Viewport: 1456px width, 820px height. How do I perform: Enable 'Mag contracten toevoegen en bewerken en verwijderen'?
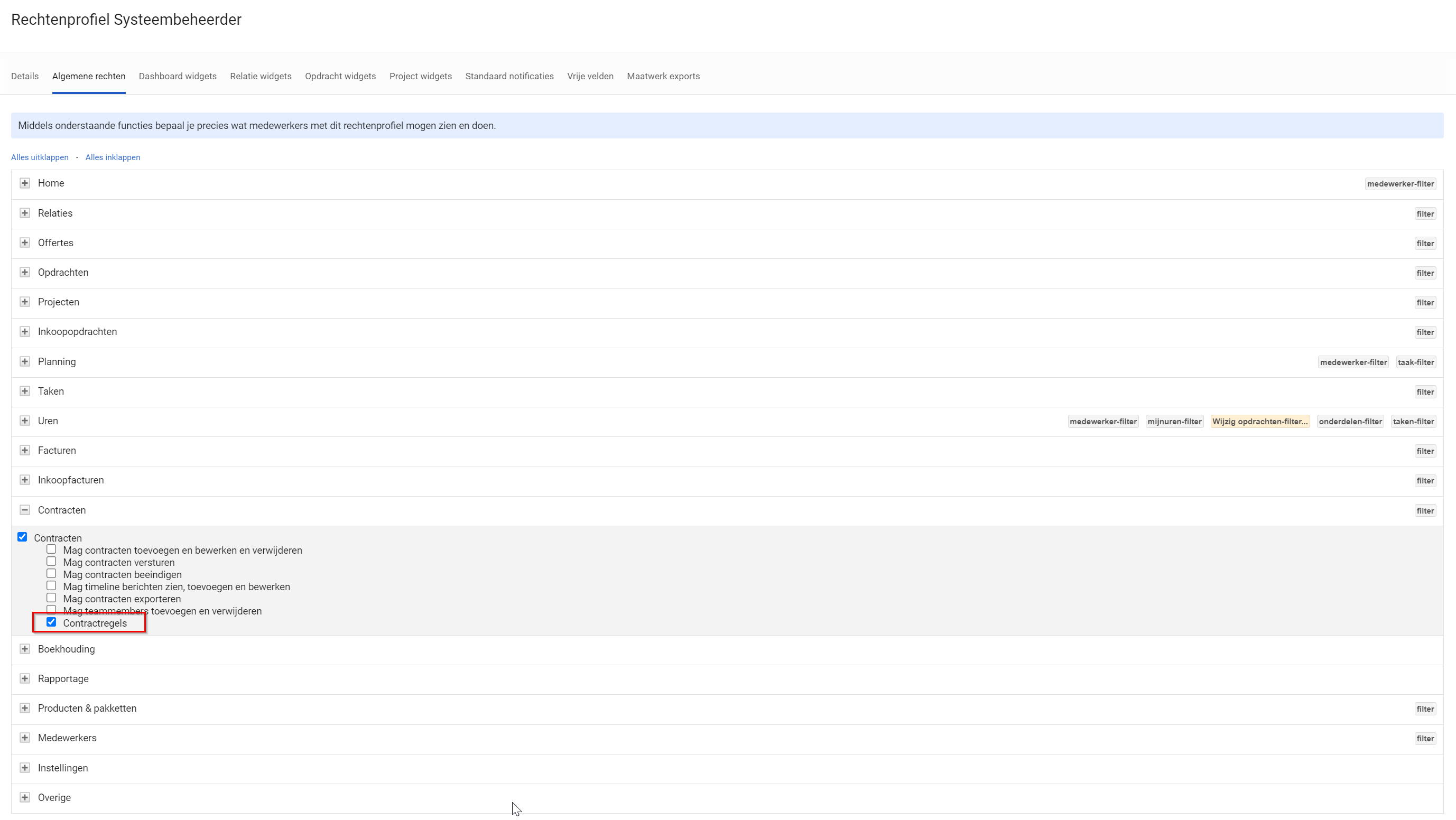(51, 549)
